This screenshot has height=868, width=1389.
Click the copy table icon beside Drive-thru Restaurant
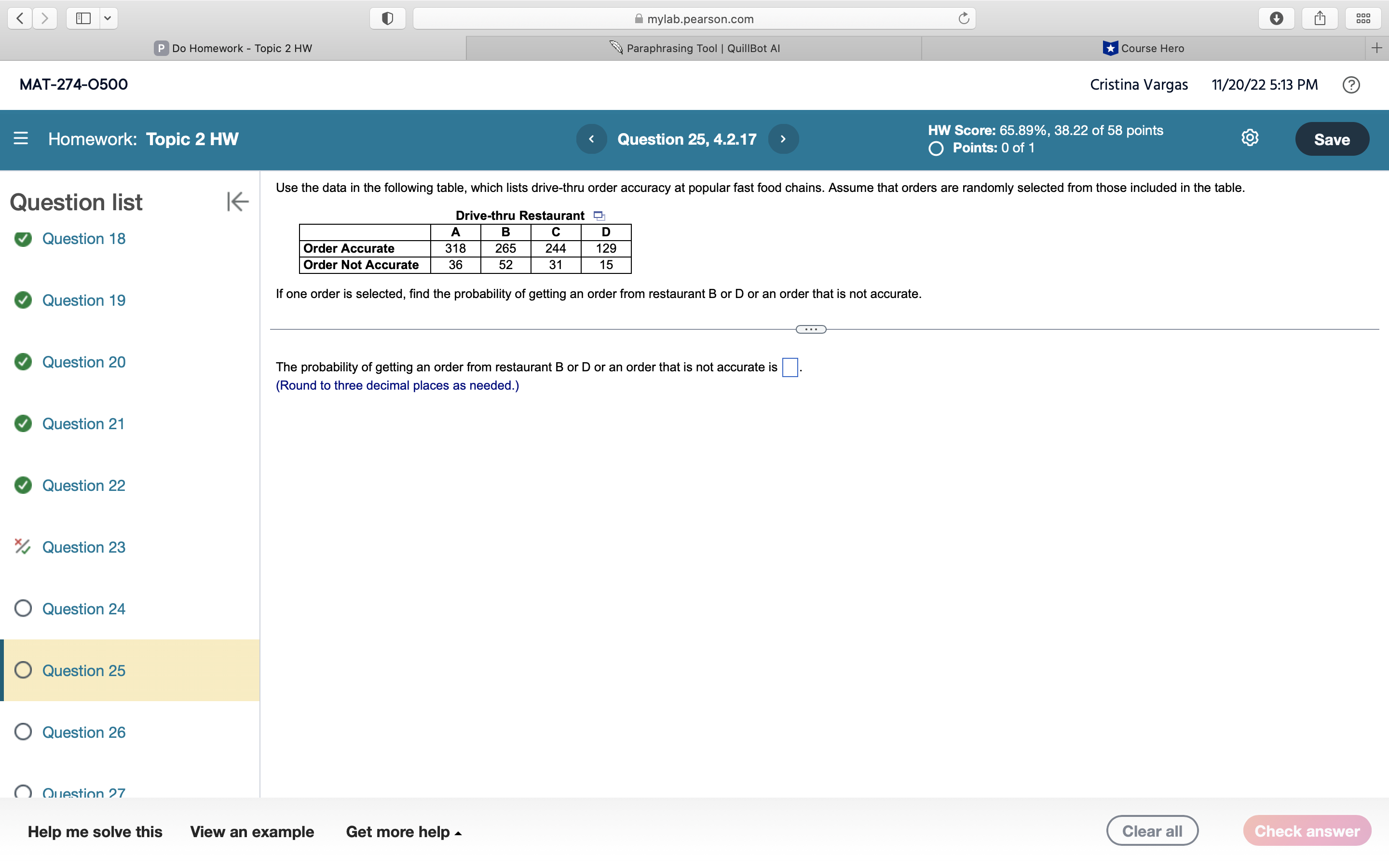point(599,215)
